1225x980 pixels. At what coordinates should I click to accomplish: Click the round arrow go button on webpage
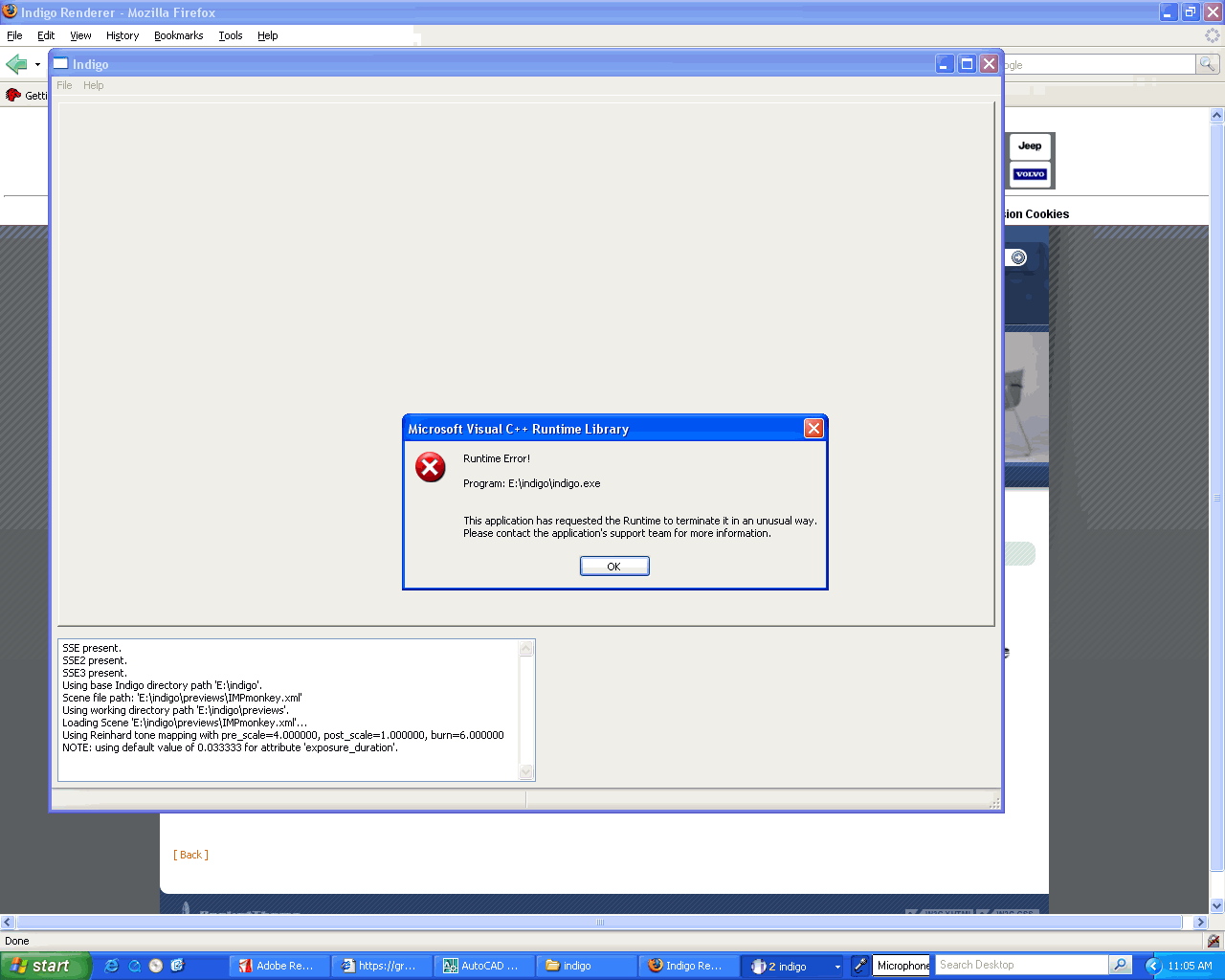tap(1018, 257)
